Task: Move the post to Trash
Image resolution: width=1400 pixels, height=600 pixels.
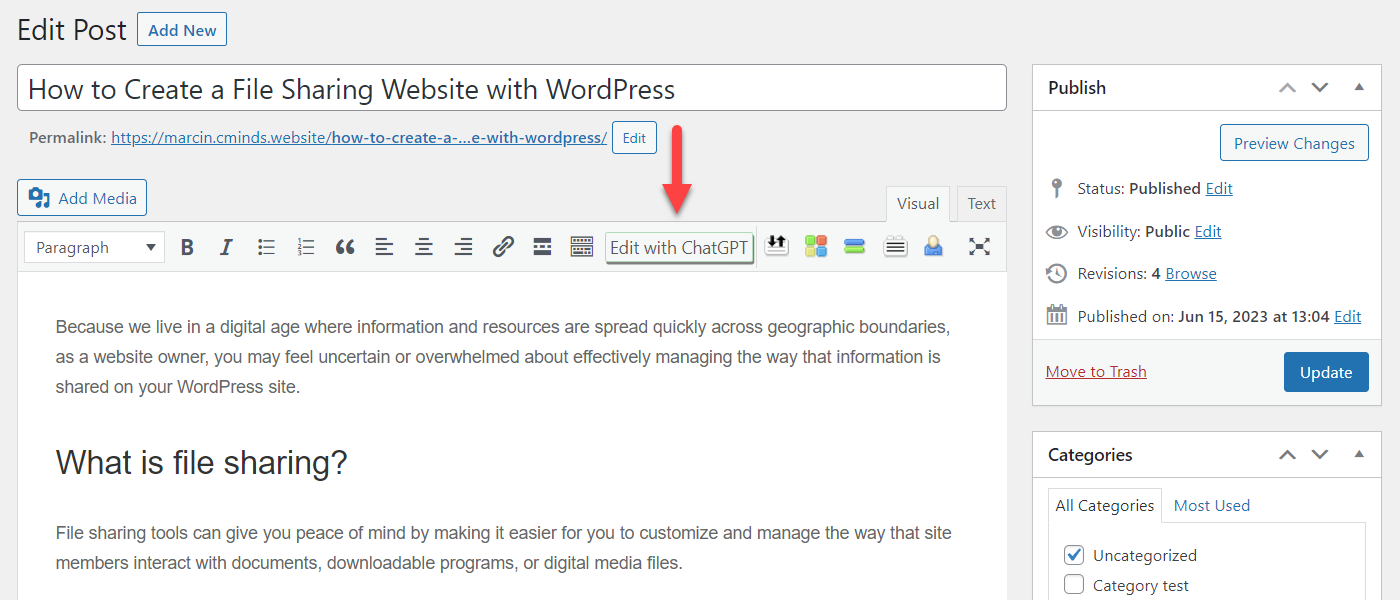Action: [x=1096, y=371]
